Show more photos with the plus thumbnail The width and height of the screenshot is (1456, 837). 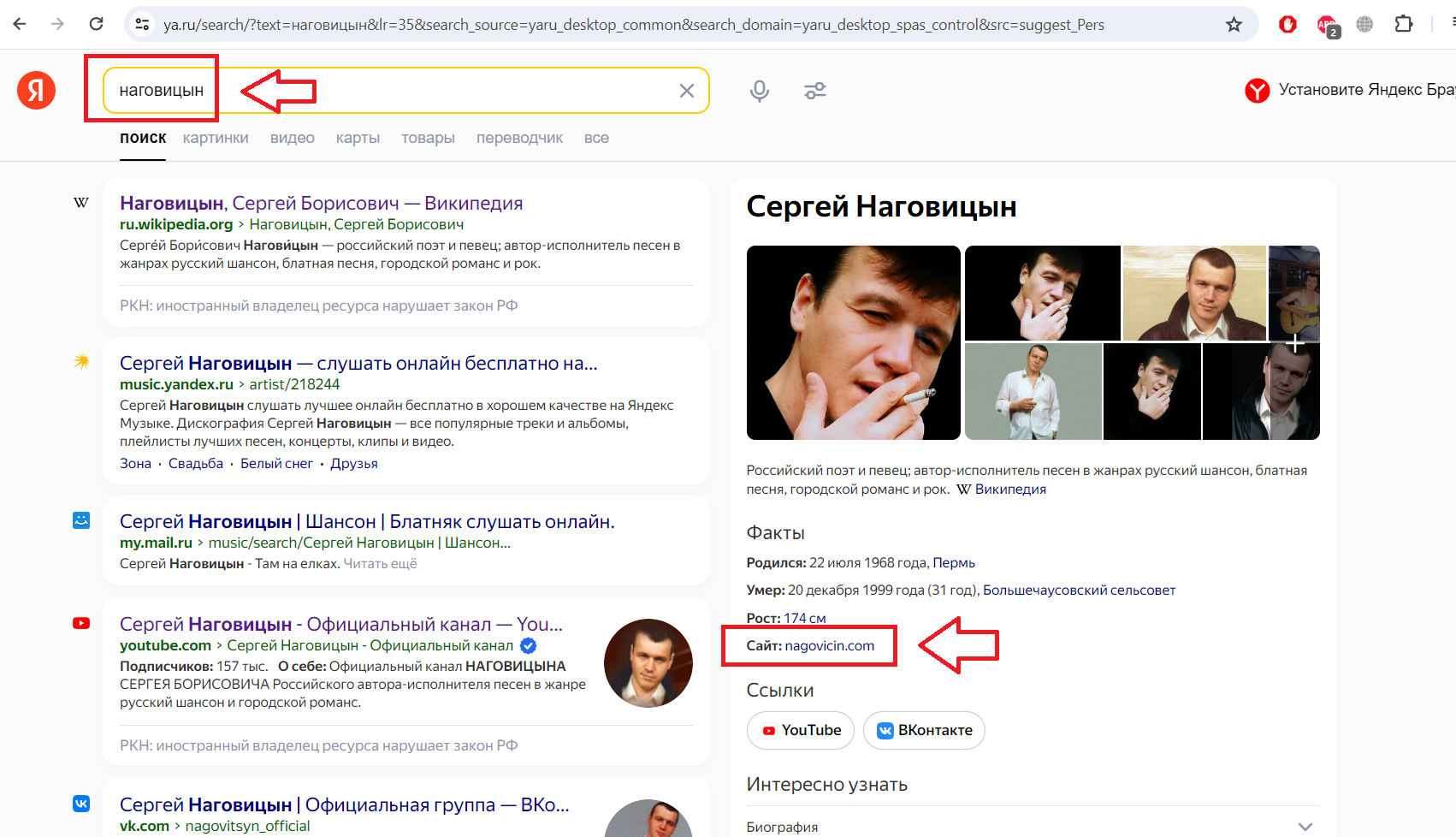(1295, 343)
